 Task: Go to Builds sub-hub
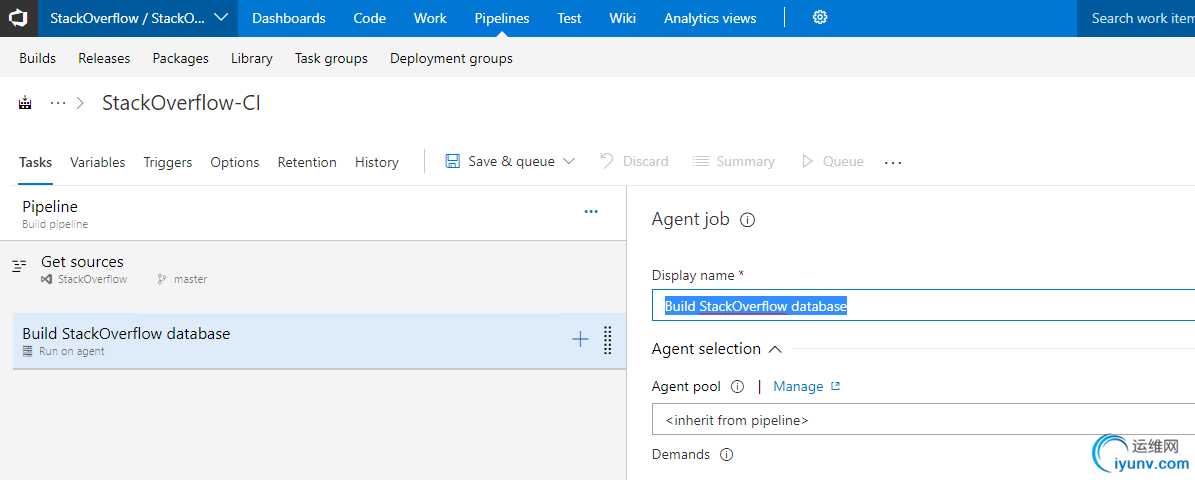pos(37,58)
